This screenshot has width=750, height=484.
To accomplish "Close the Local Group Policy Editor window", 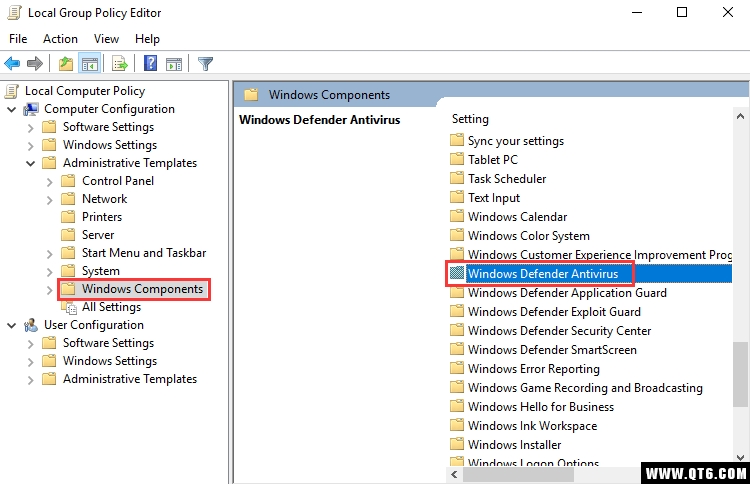I will [x=728, y=12].
